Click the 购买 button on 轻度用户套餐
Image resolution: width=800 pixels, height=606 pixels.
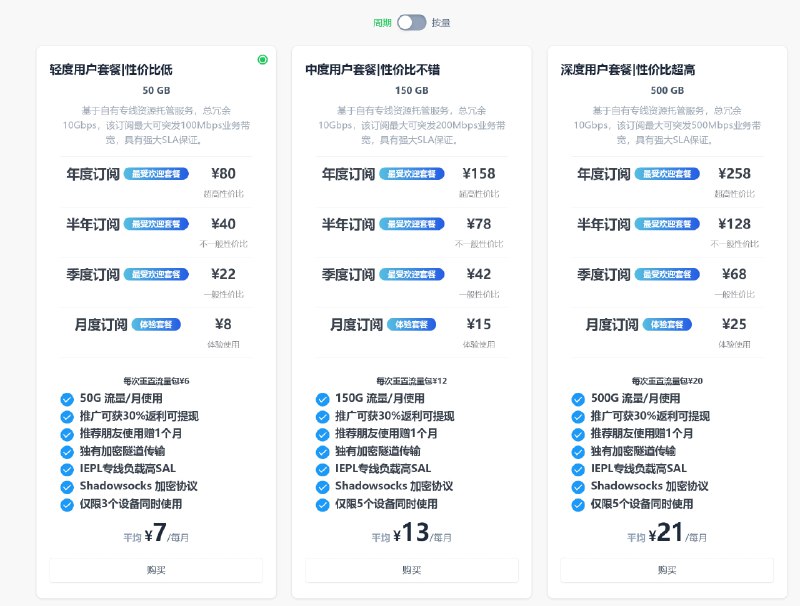156,570
